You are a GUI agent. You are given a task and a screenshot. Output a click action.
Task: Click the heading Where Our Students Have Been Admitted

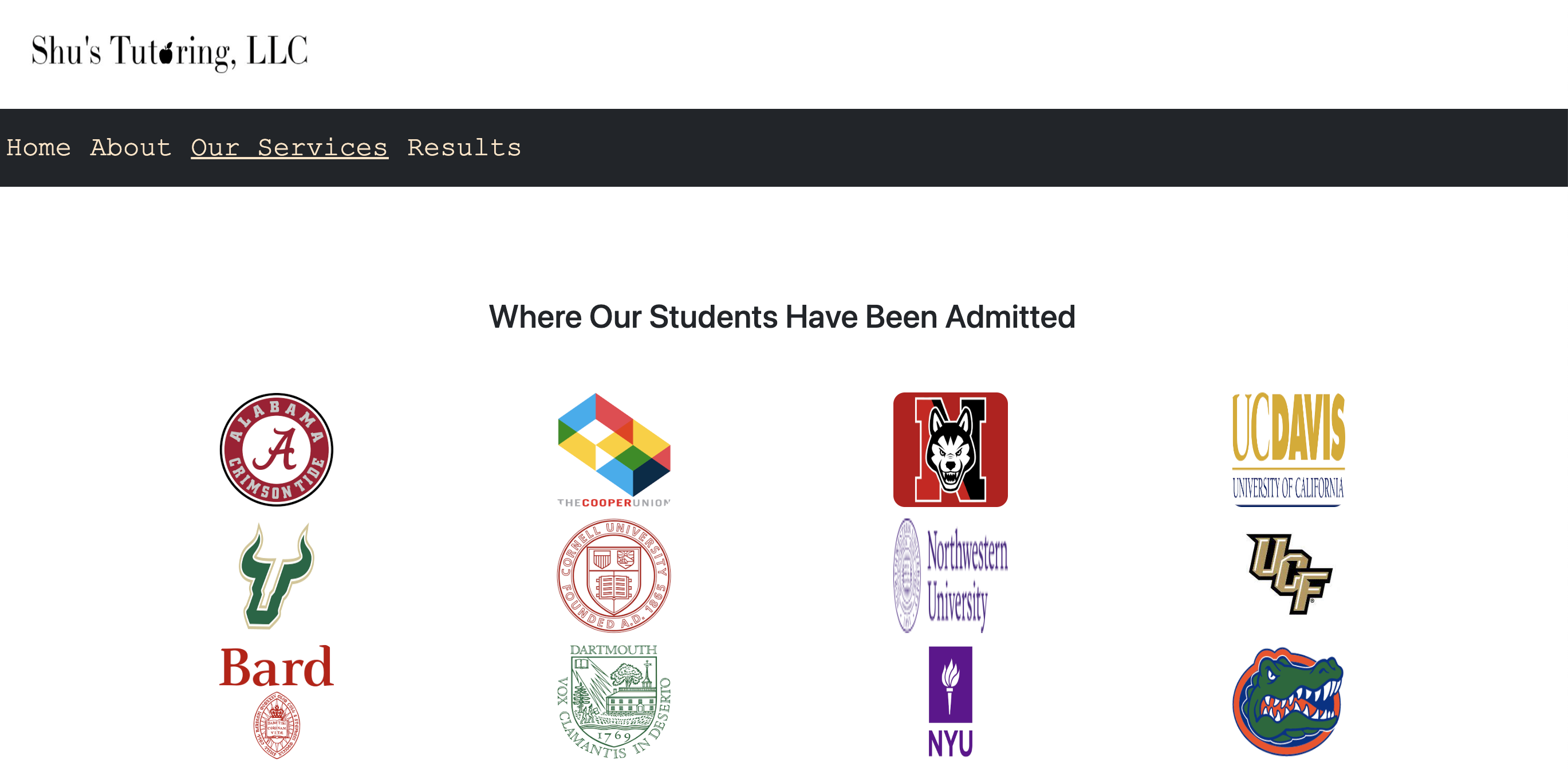pos(783,316)
